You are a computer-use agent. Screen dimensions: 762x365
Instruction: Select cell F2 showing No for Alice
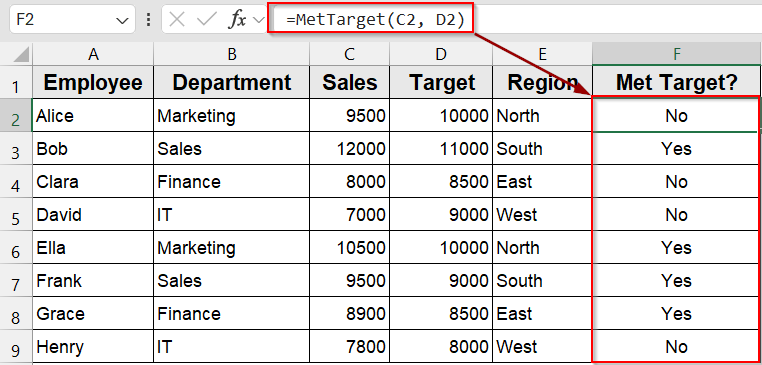[x=676, y=116]
